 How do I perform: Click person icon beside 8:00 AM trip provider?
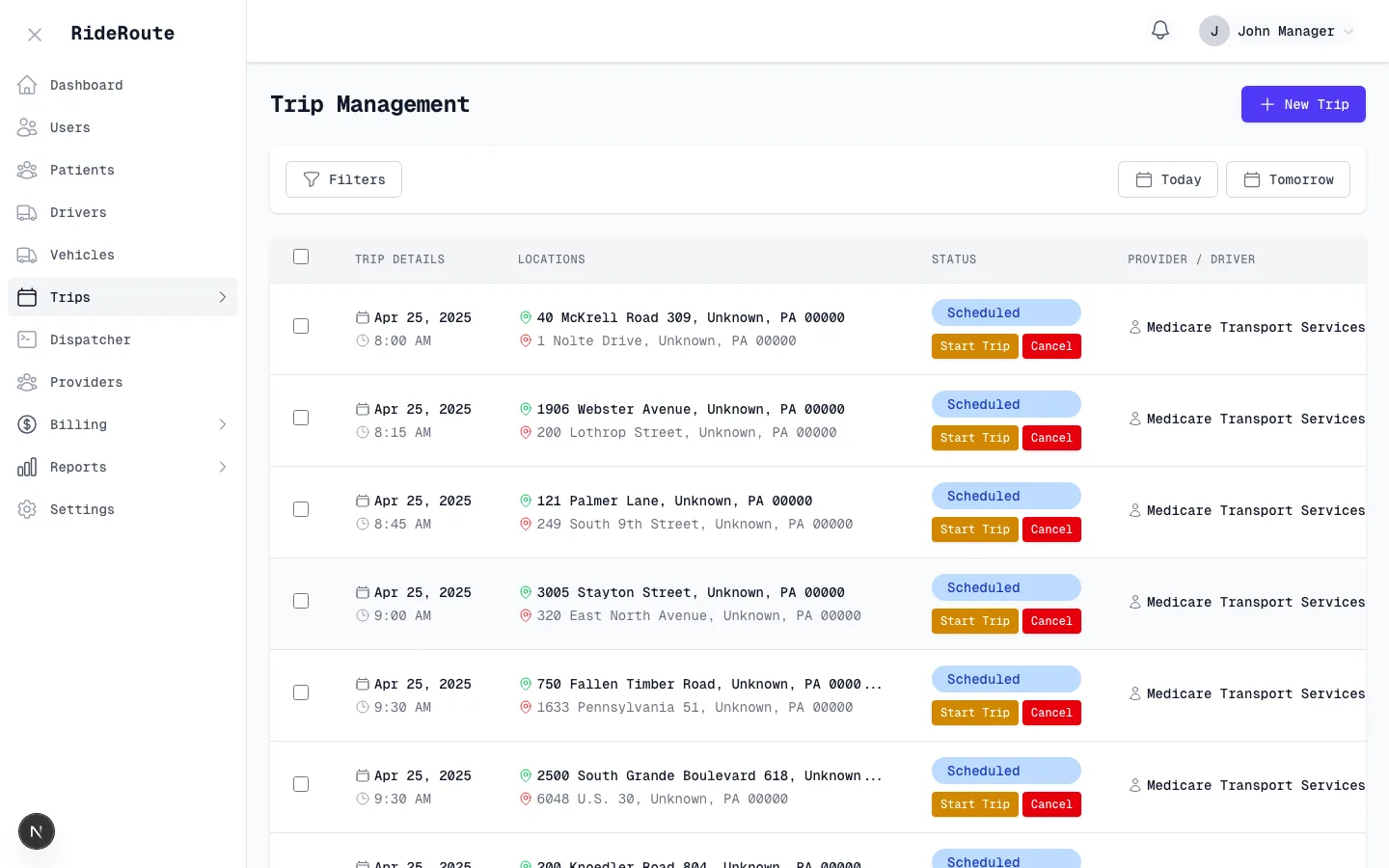(1135, 327)
